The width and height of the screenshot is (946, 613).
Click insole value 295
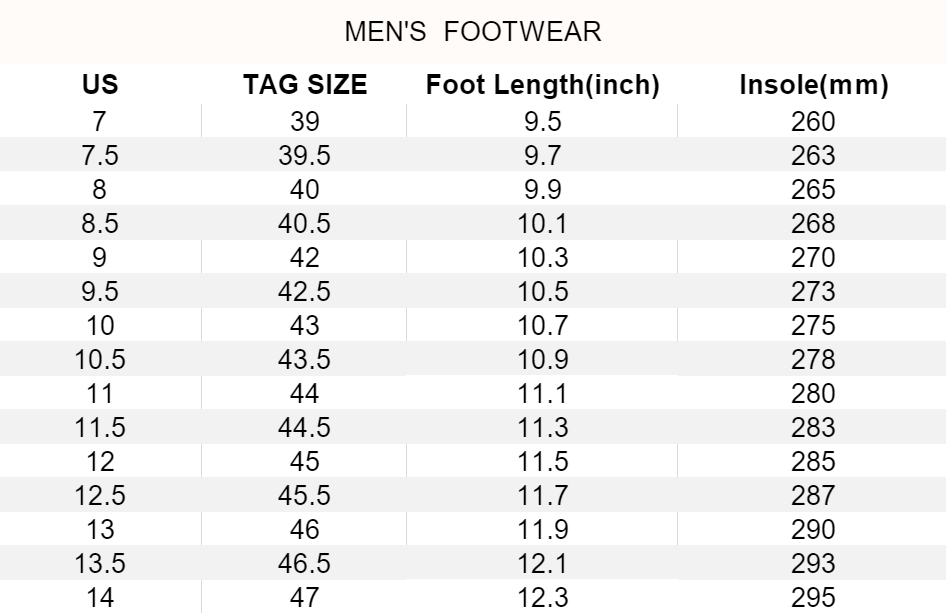[x=813, y=597]
